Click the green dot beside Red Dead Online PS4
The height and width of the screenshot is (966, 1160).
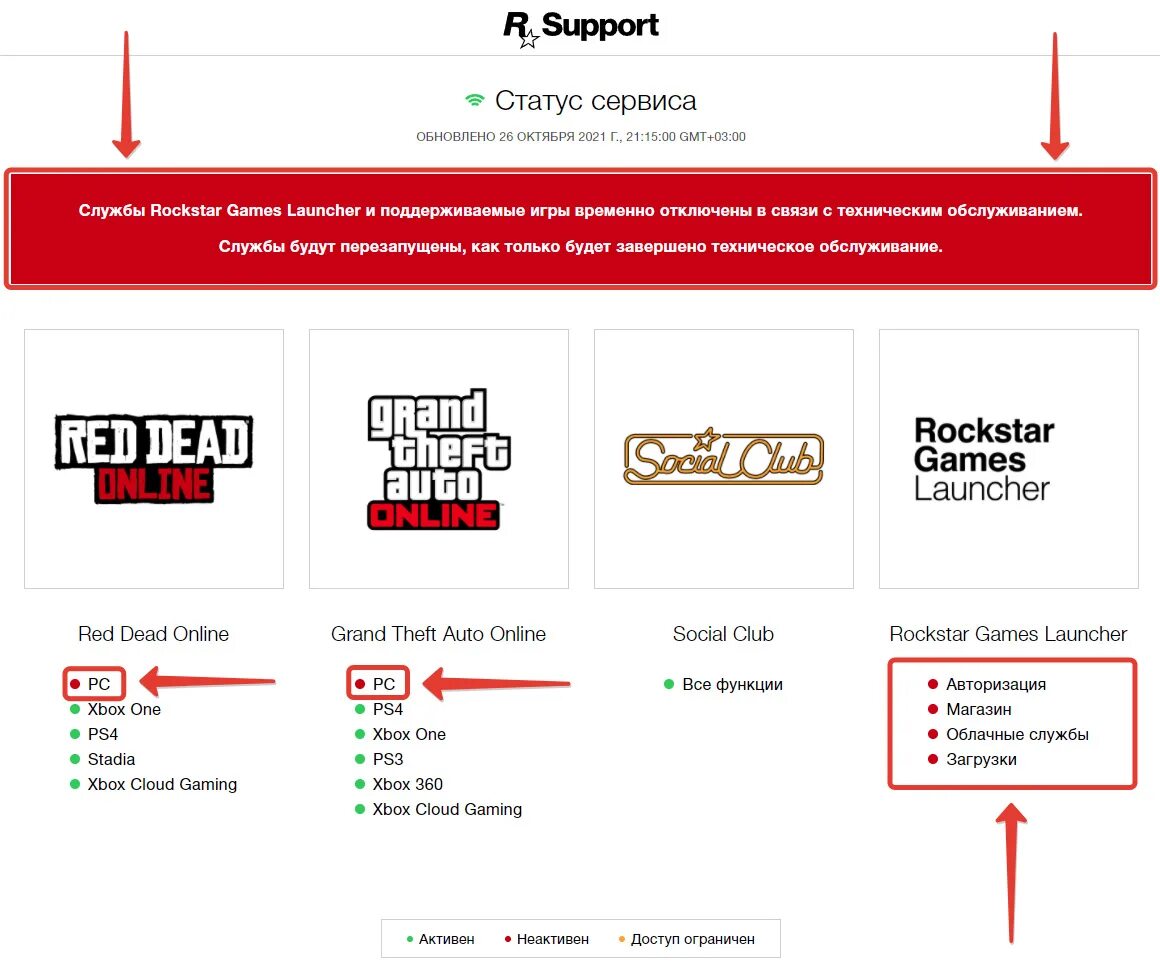click(x=75, y=734)
